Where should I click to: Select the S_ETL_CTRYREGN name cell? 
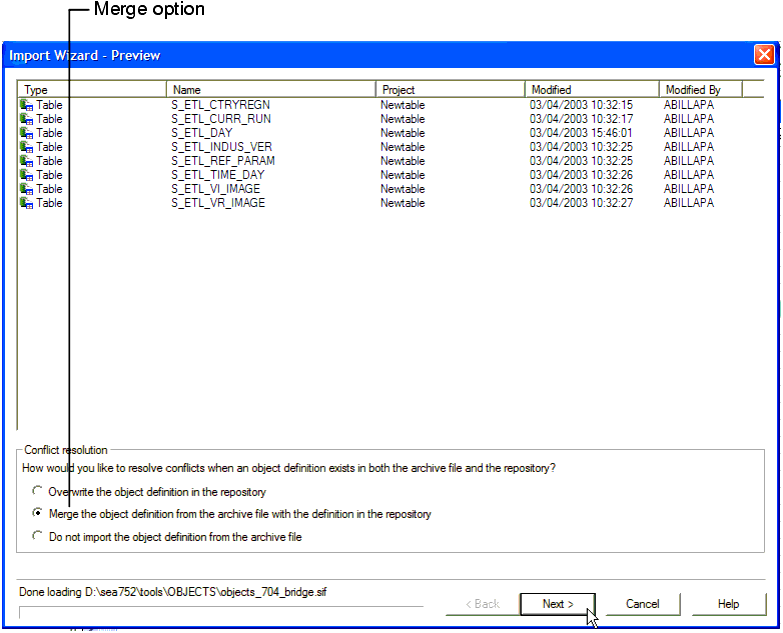[x=221, y=105]
